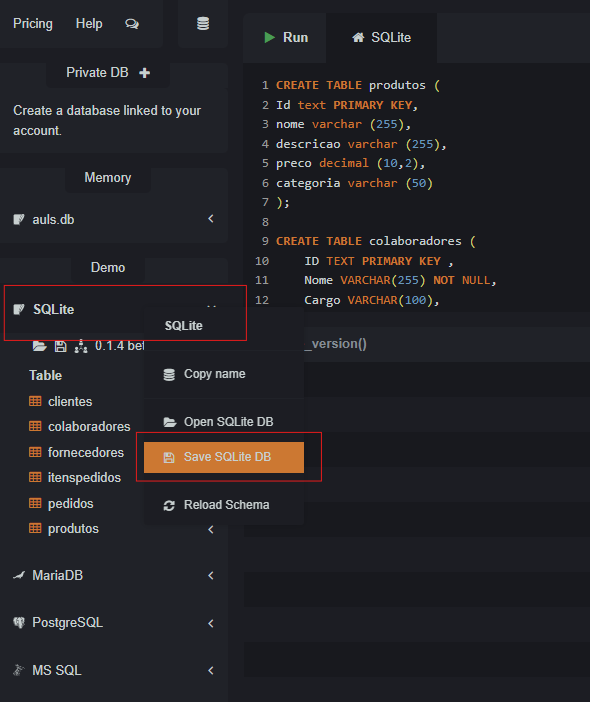Viewport: 590px width, 702px height.
Task: Click the open folder icon under SQLite
Action: [x=39, y=346]
